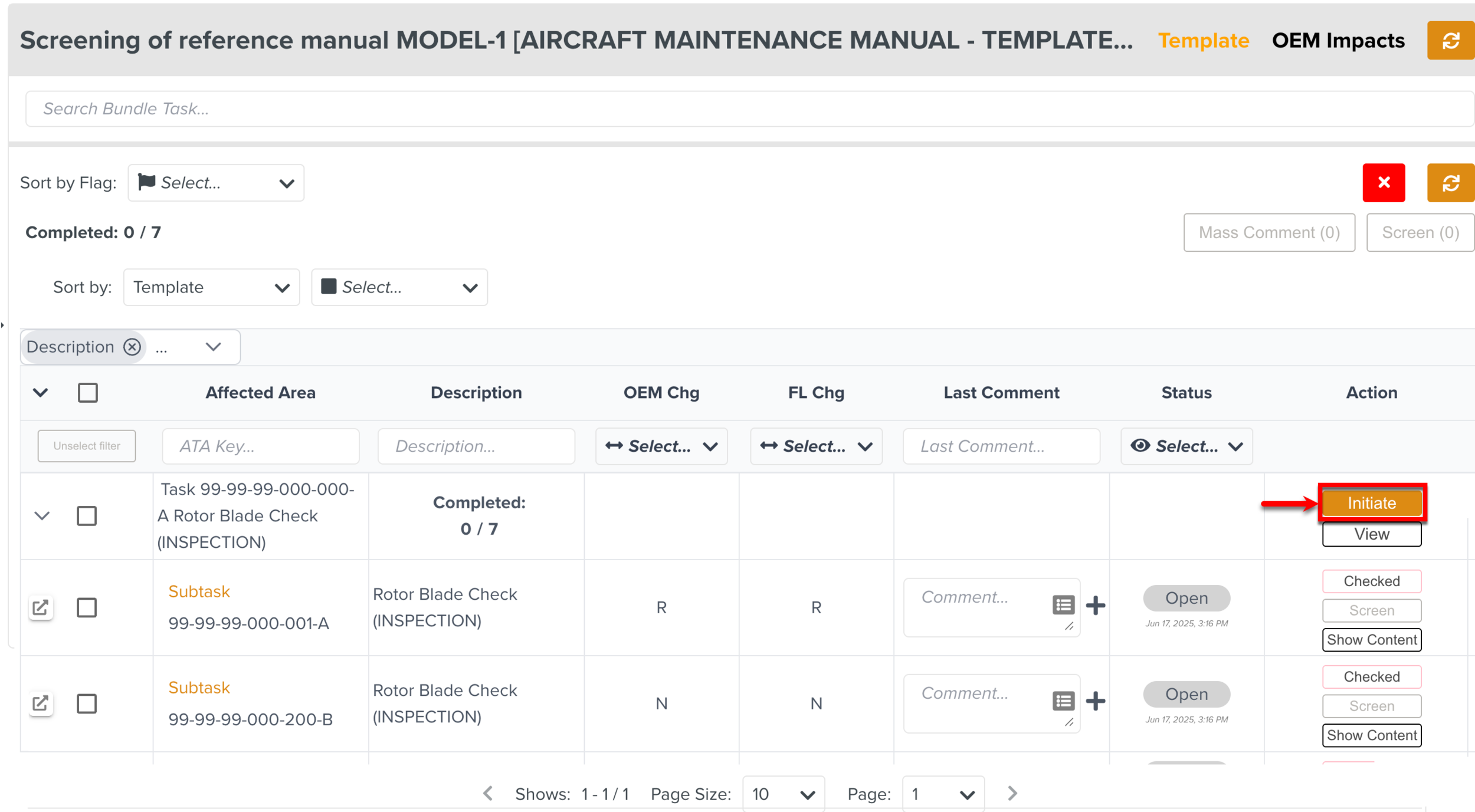Click plus icon to add 001-A comment

1095,606
